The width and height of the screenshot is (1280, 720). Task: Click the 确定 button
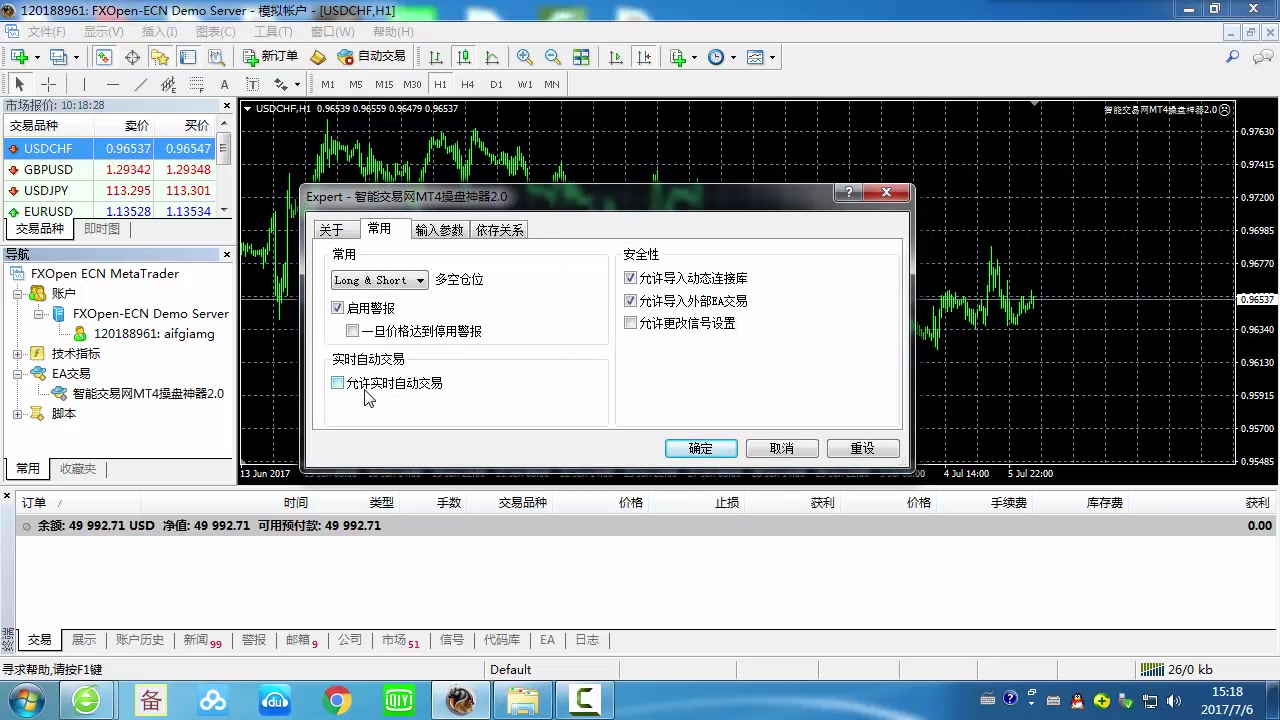[701, 449]
